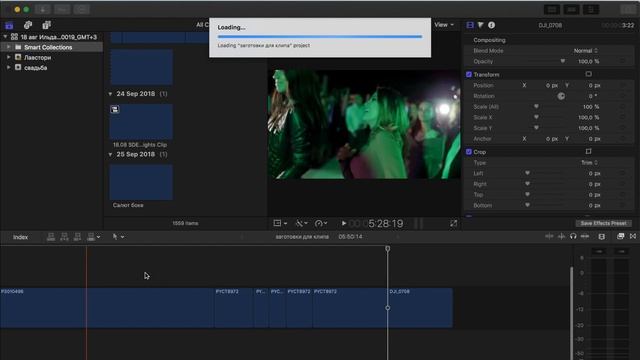The width and height of the screenshot is (640, 360).
Task: Open the clip appearance filmstrip icon
Action: click(x=602, y=236)
